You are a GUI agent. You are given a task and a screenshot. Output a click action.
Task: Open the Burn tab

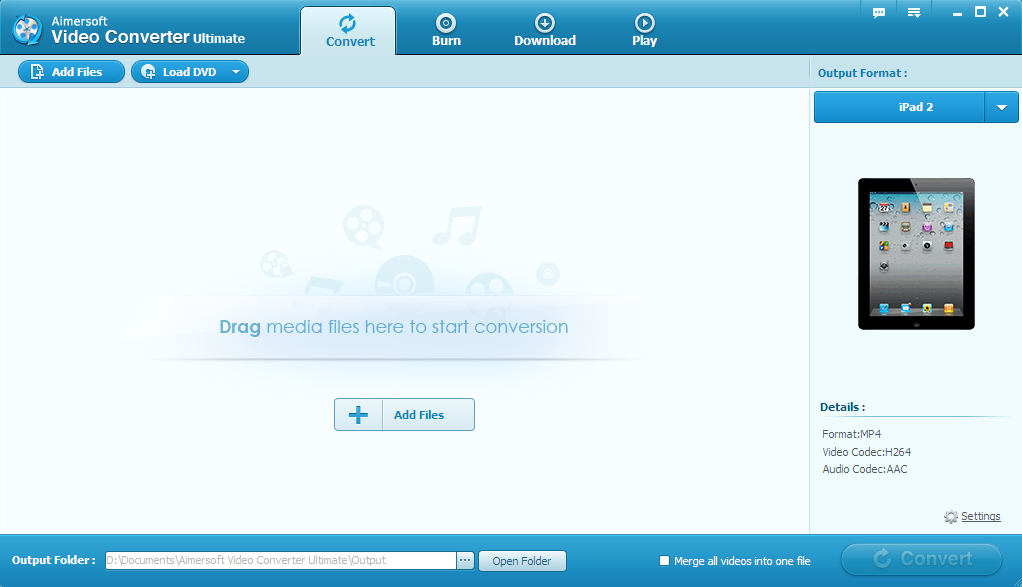[446, 31]
